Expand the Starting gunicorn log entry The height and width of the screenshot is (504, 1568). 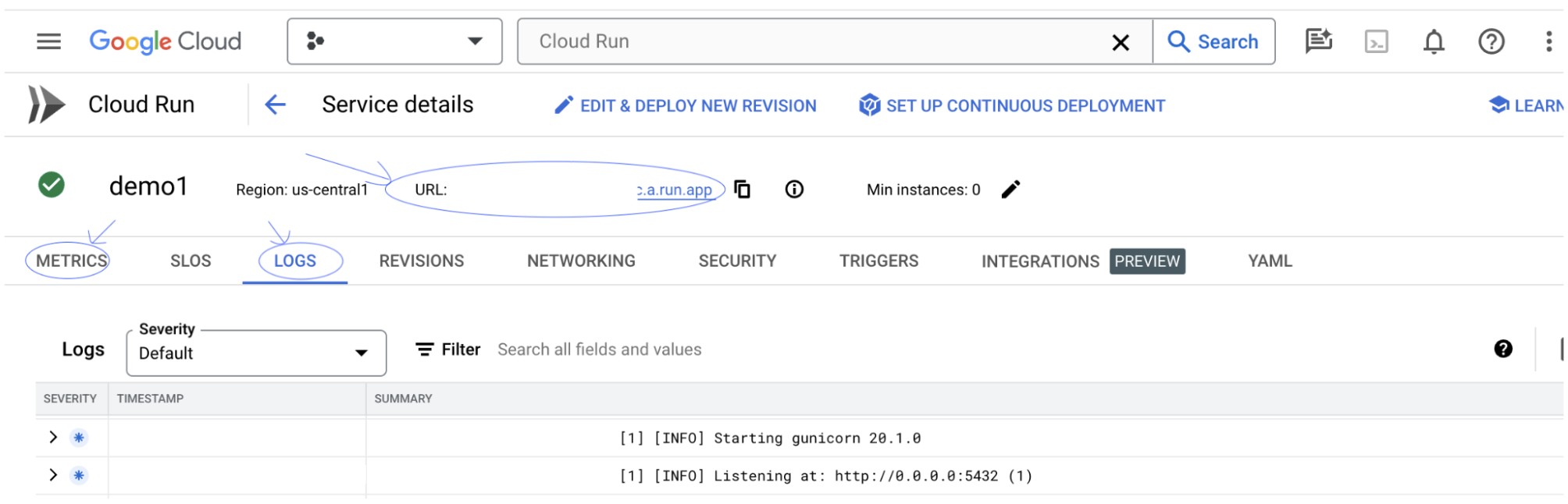point(53,438)
